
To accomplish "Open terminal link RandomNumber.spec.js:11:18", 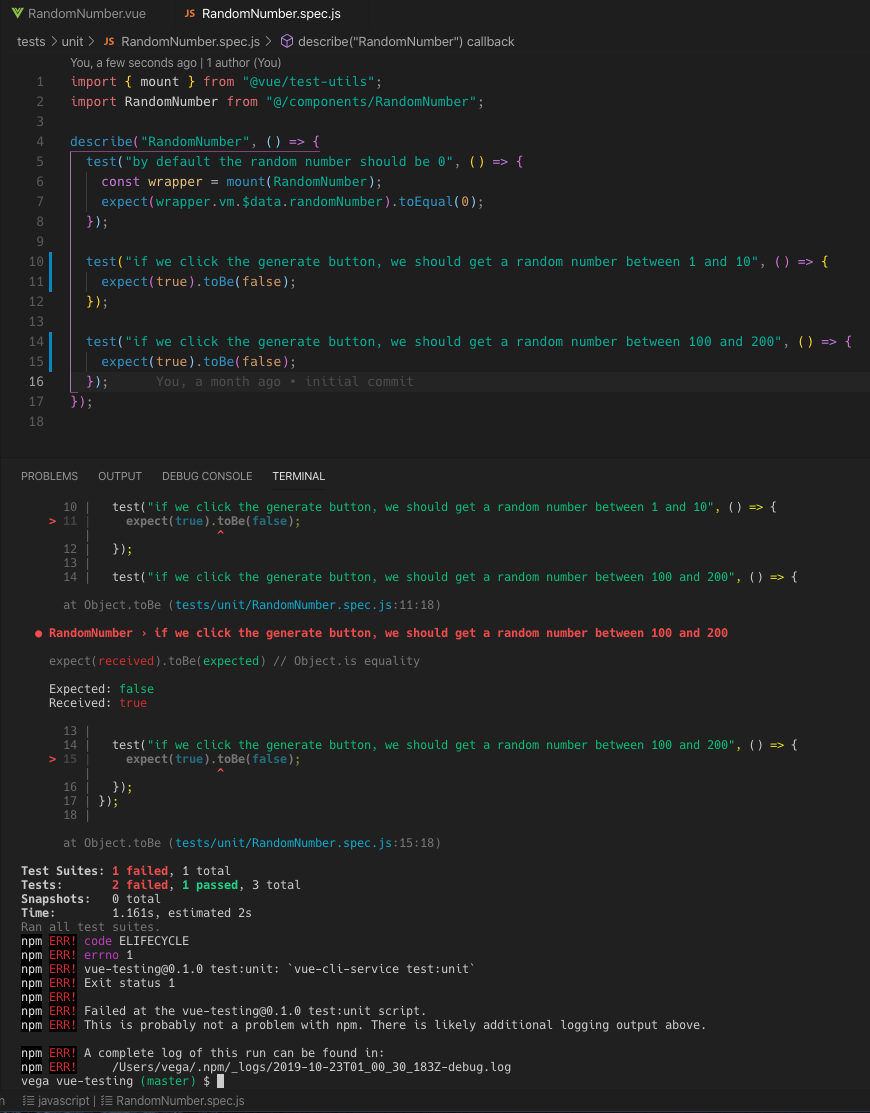I will coord(304,605).
